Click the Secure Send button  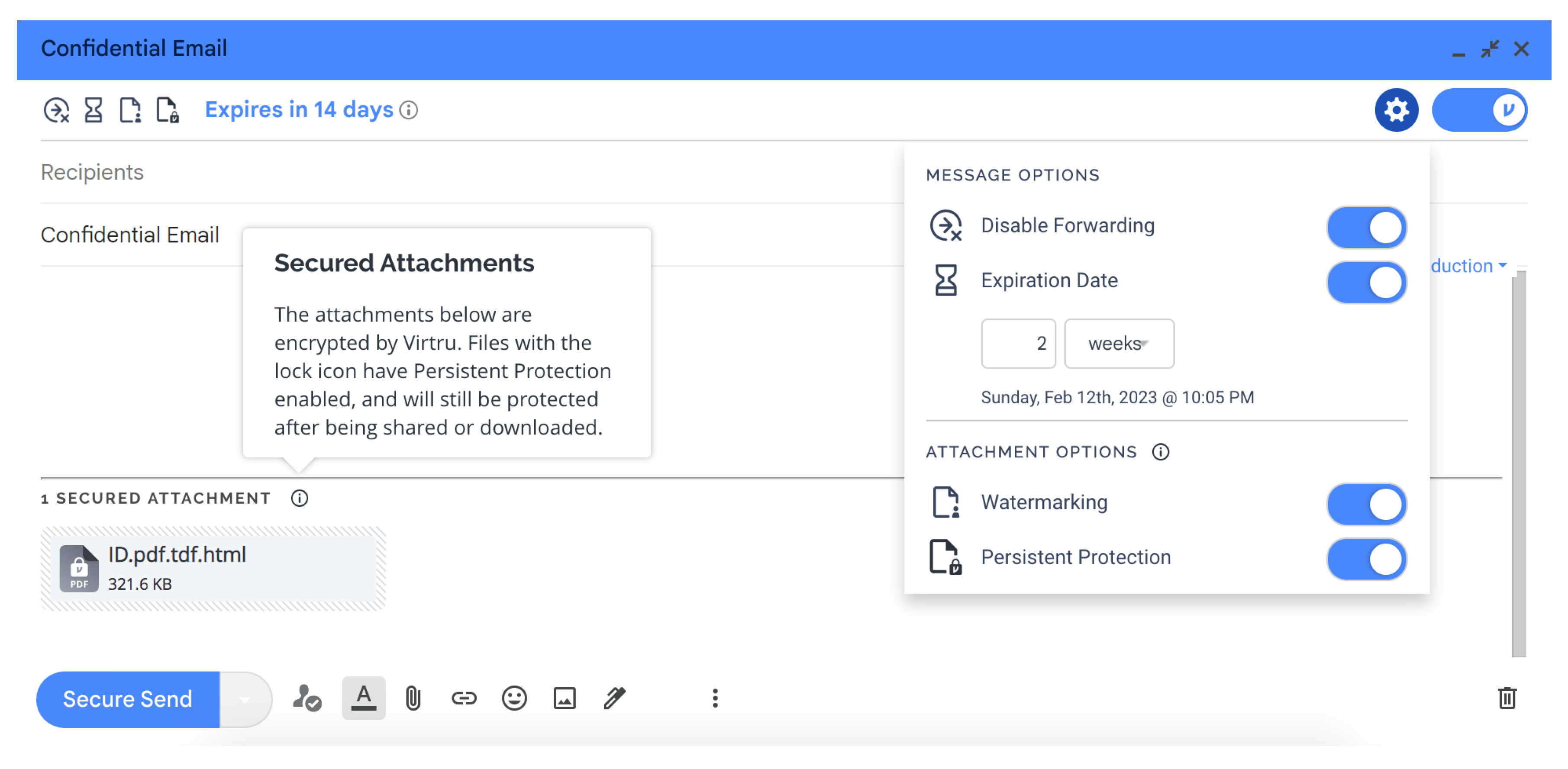coord(128,699)
